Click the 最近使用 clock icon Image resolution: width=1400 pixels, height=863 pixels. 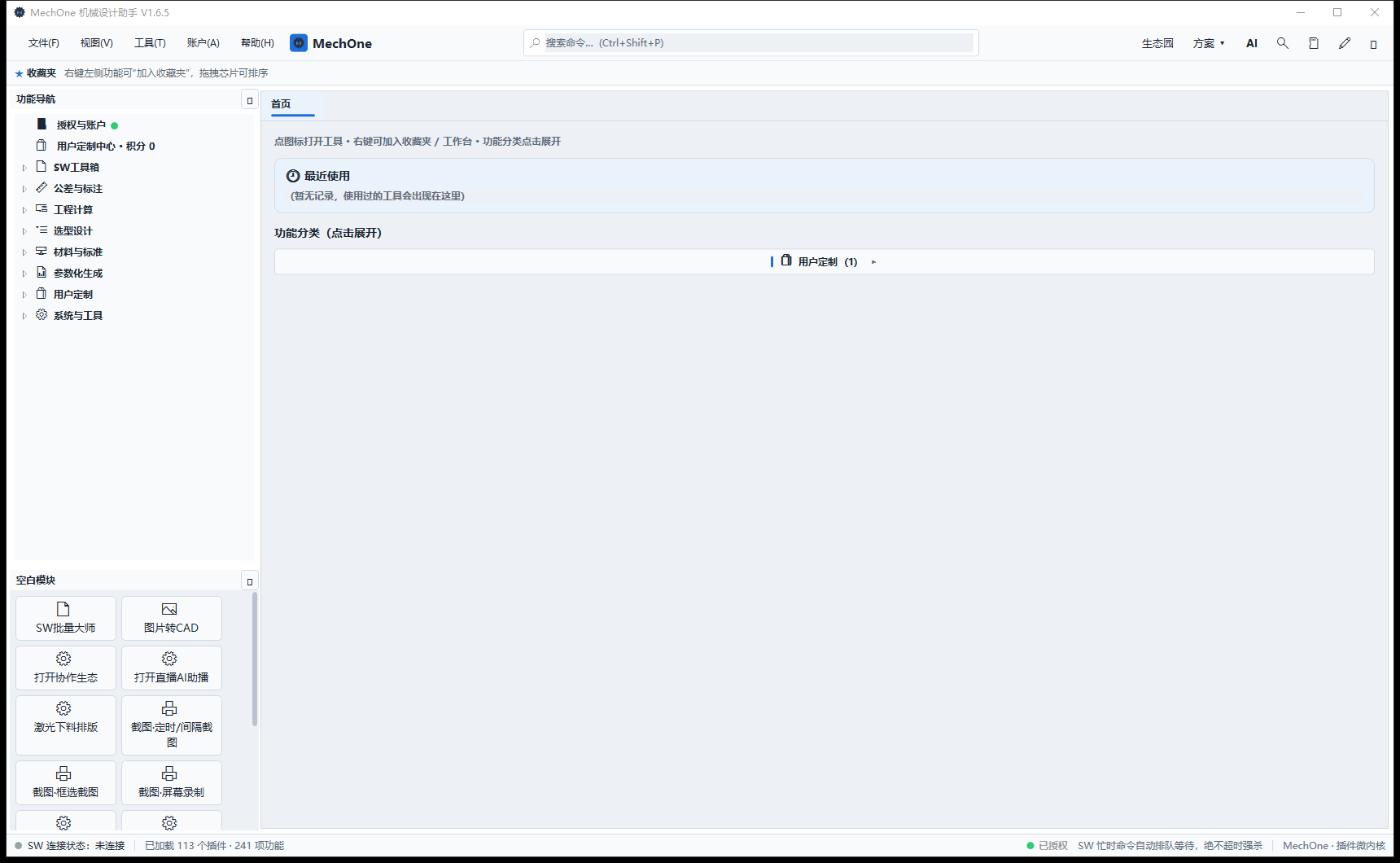click(293, 176)
